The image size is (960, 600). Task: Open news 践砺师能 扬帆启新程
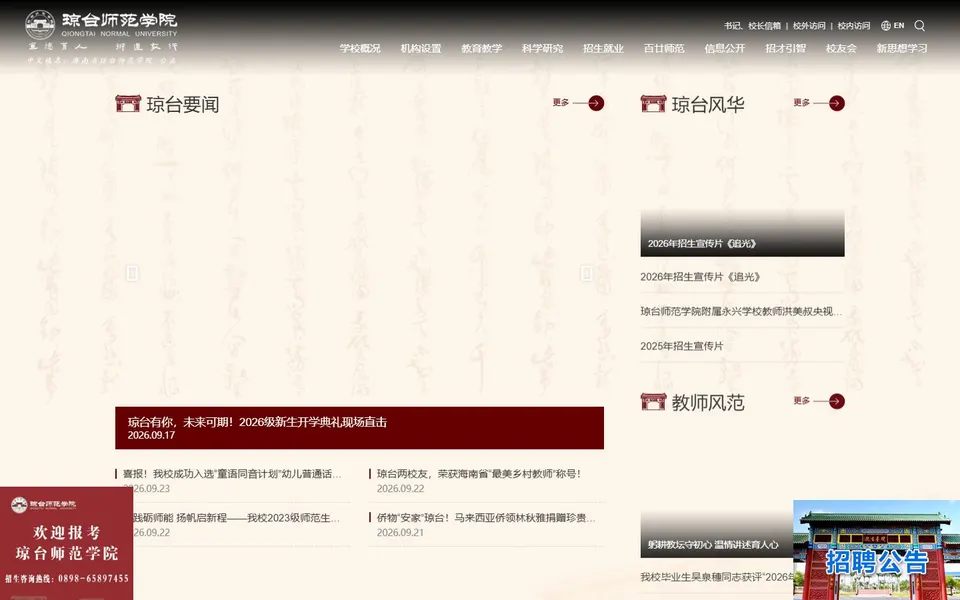click(x=236, y=518)
